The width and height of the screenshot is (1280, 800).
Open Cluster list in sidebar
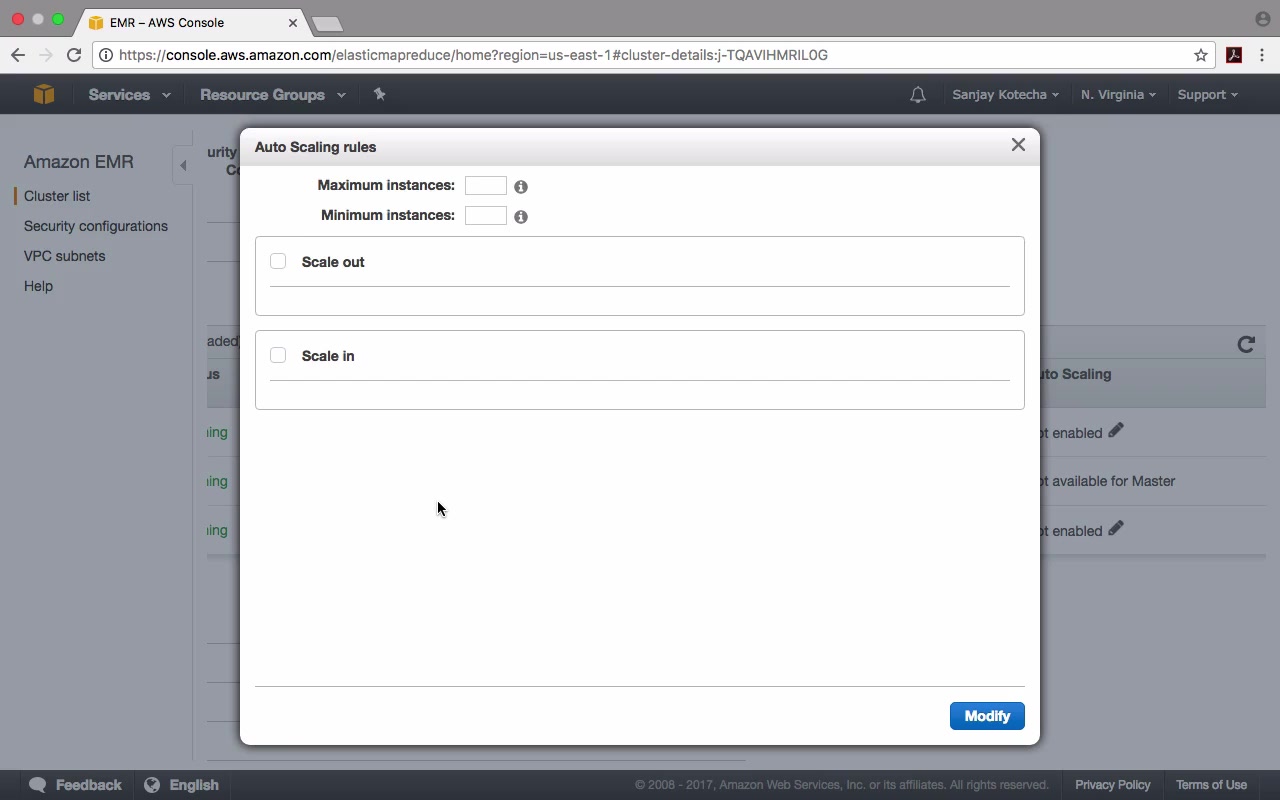click(x=57, y=196)
